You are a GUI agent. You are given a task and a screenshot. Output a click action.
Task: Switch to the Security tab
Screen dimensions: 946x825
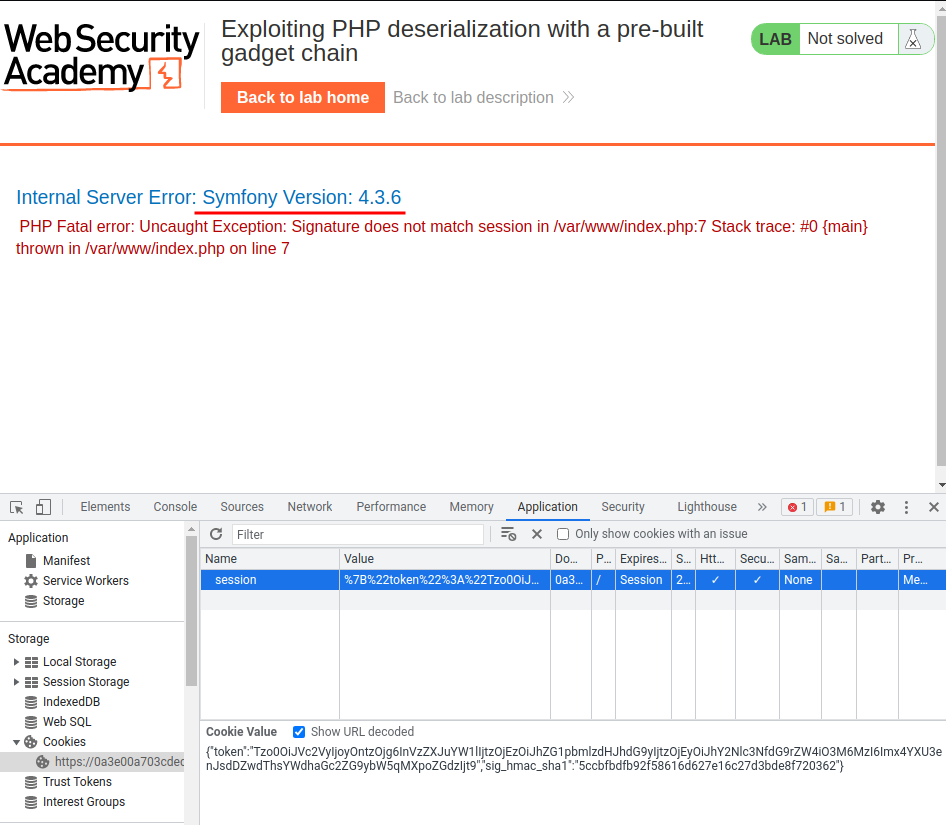623,507
